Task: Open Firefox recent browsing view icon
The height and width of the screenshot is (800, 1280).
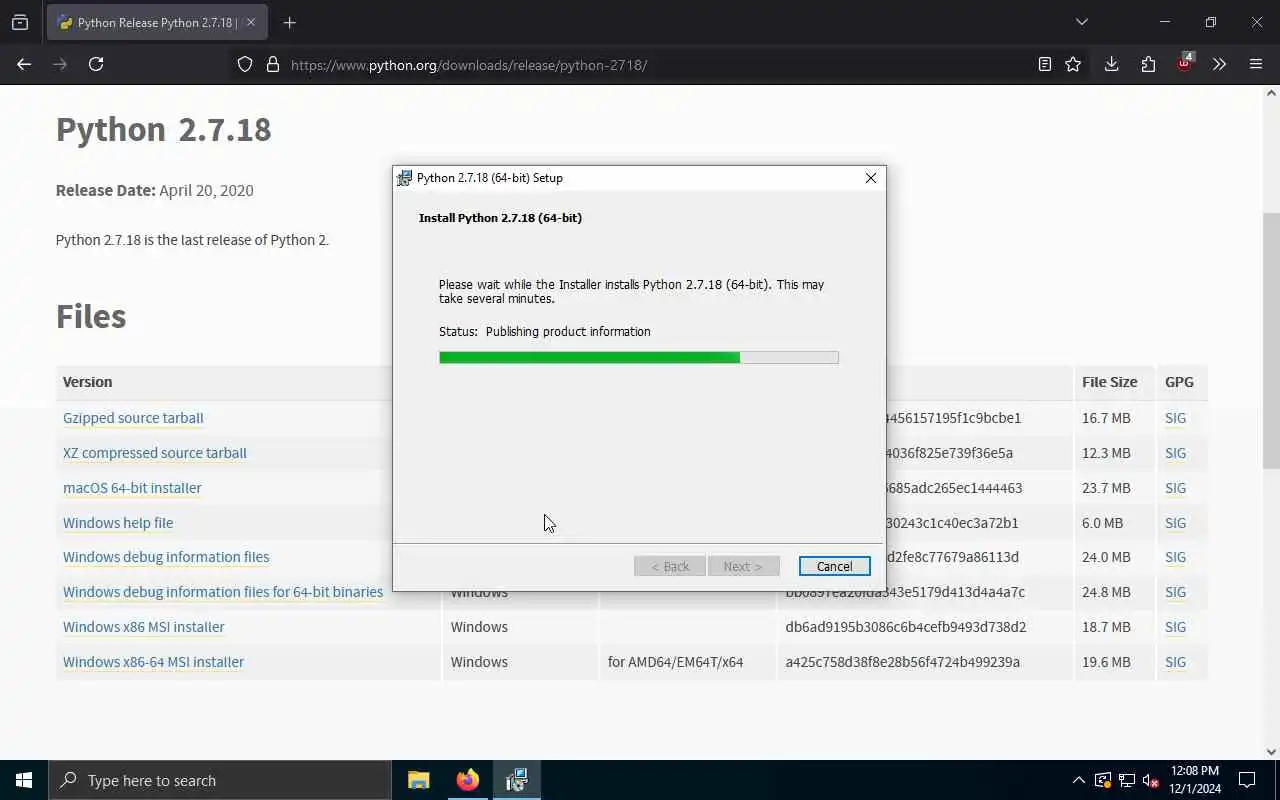Action: point(20,22)
